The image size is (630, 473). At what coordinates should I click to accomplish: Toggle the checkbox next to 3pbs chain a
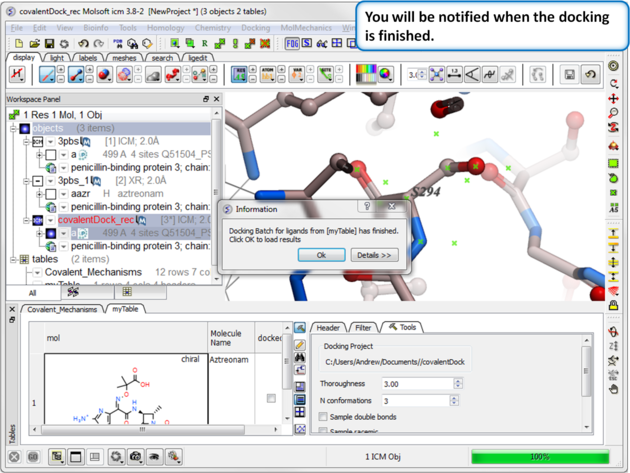[x=51, y=155]
